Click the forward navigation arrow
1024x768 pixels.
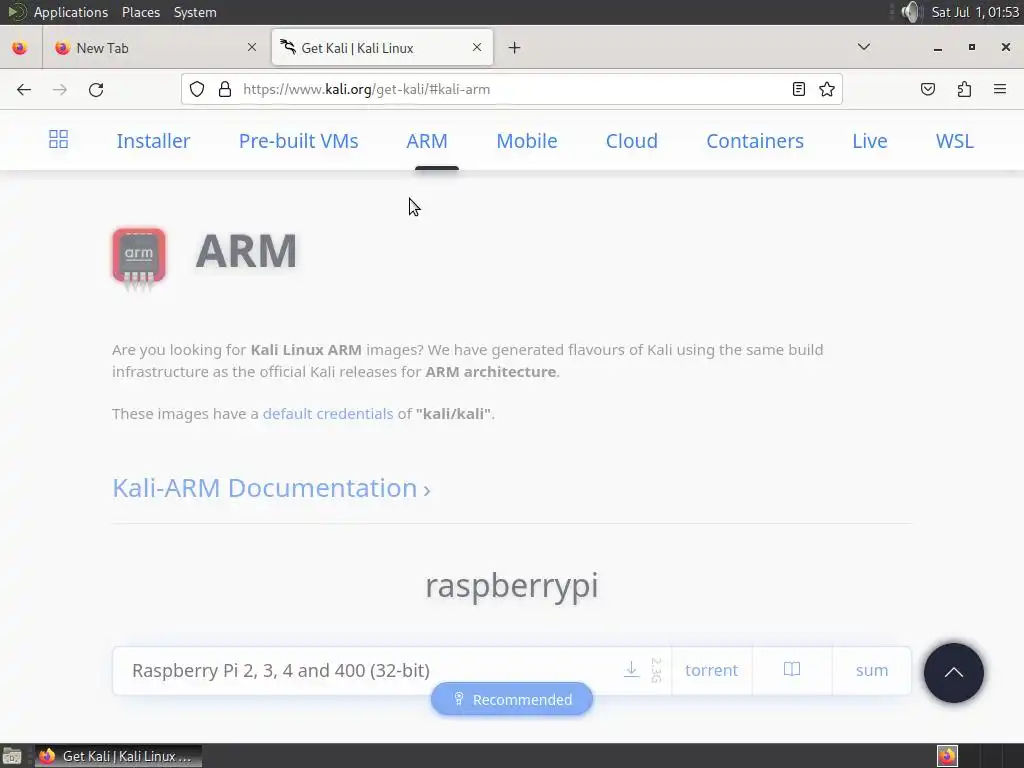pyautogui.click(x=59, y=89)
